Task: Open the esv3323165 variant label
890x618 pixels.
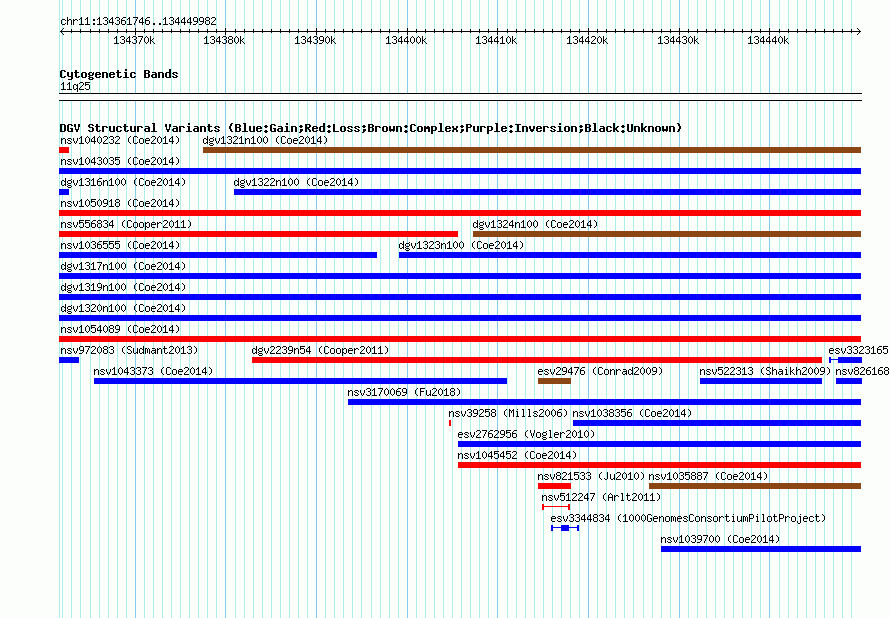Action: tap(858, 350)
